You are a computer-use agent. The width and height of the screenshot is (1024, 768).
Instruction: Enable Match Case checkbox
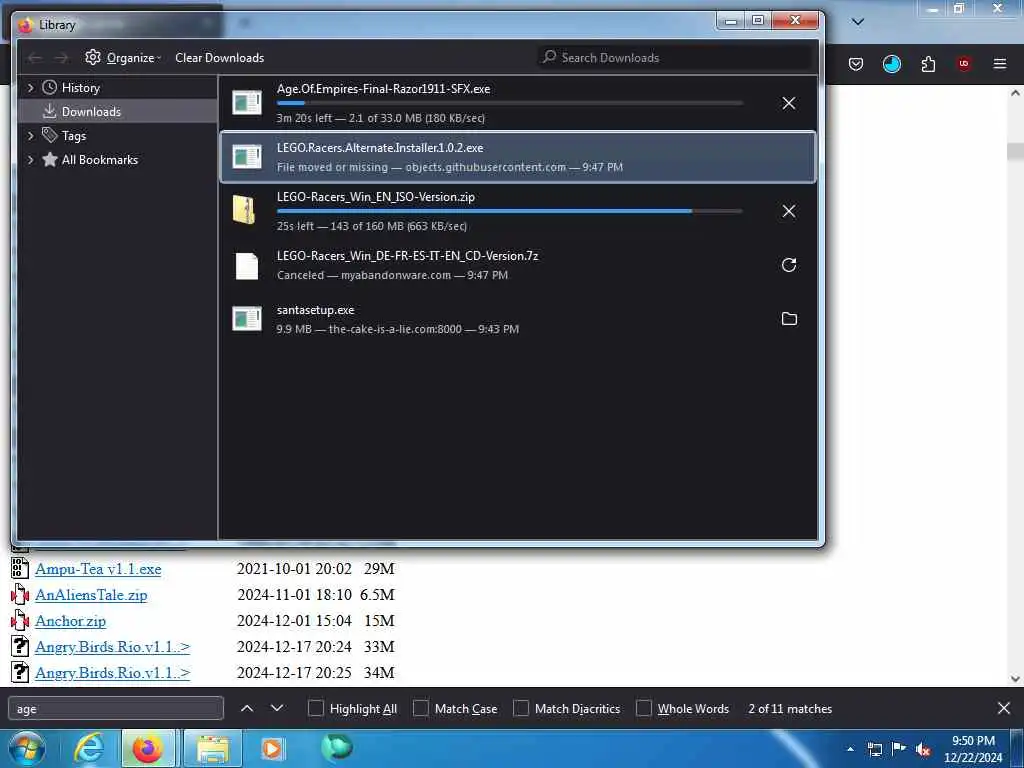coord(421,708)
